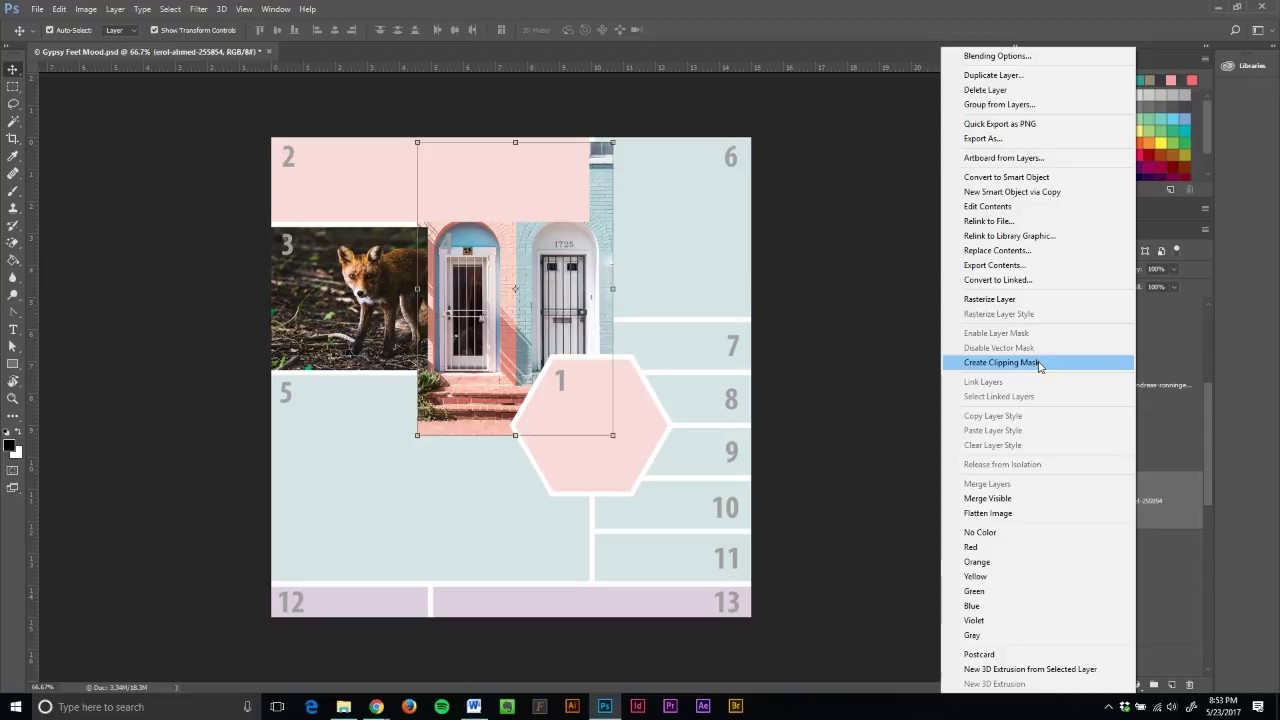Toggle Quick Mask mode
Screen dimensions: 1280x720
tap(13, 470)
